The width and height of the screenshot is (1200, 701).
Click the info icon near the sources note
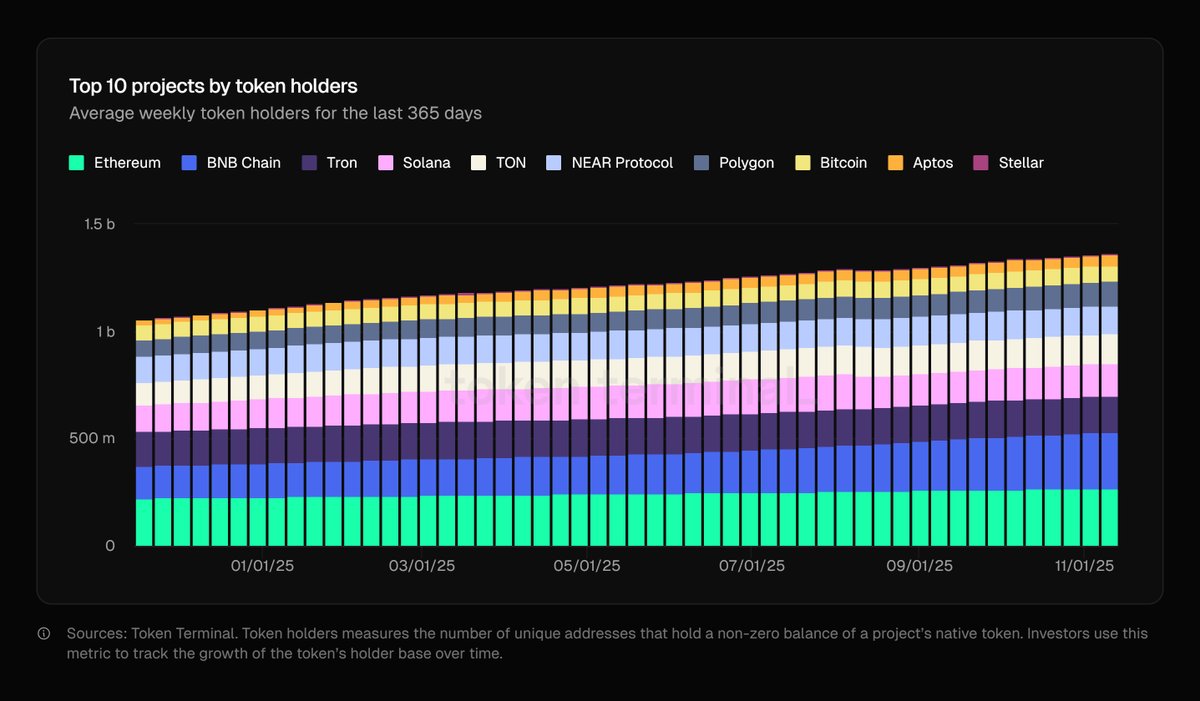pyautogui.click(x=44, y=633)
